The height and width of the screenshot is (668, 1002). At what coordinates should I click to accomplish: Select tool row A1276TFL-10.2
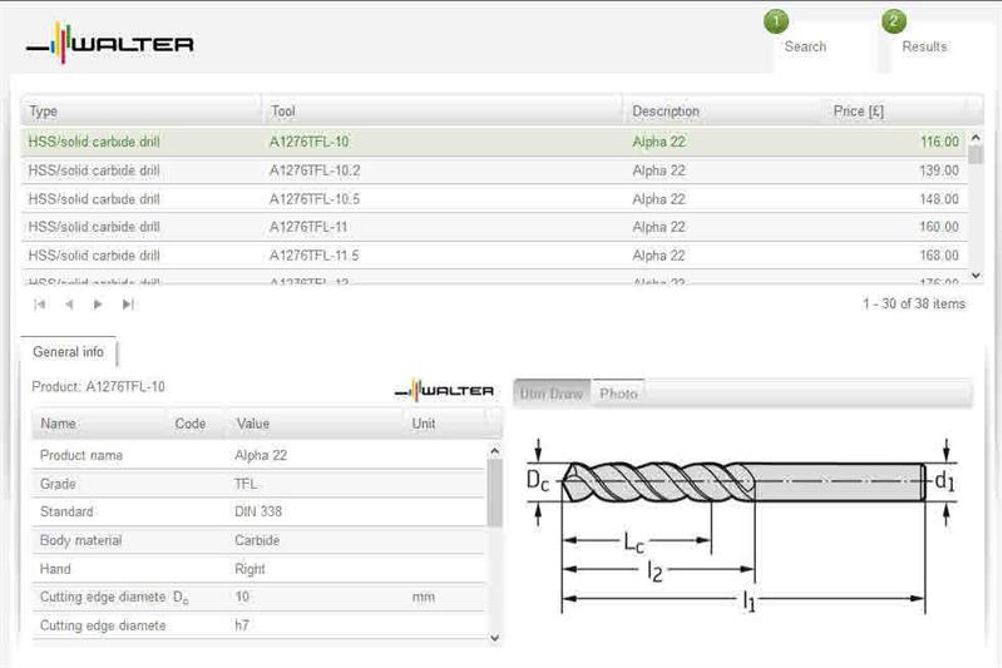pyautogui.click(x=494, y=171)
